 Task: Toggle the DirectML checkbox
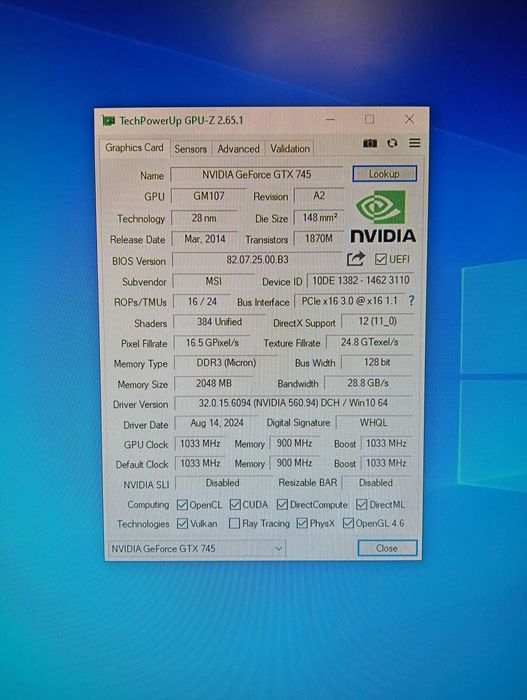(361, 504)
